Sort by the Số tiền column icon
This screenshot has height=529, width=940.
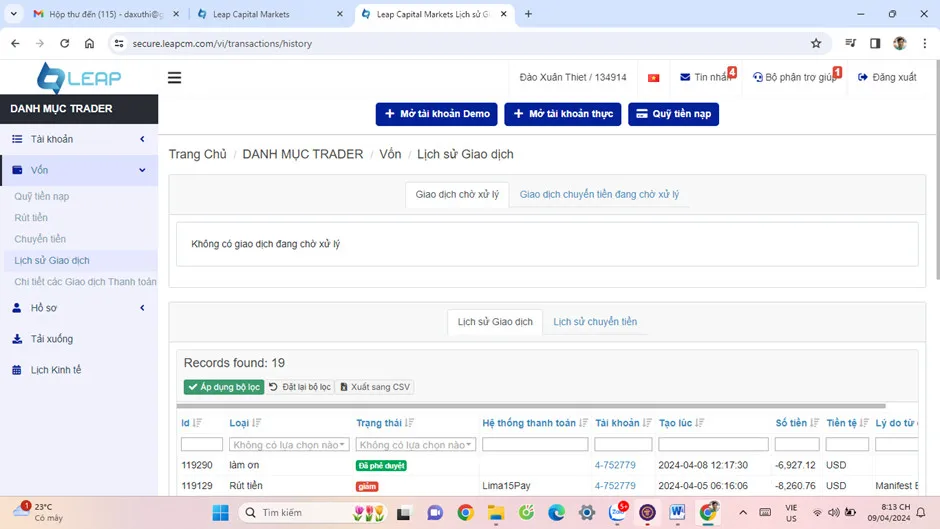[x=814, y=423]
